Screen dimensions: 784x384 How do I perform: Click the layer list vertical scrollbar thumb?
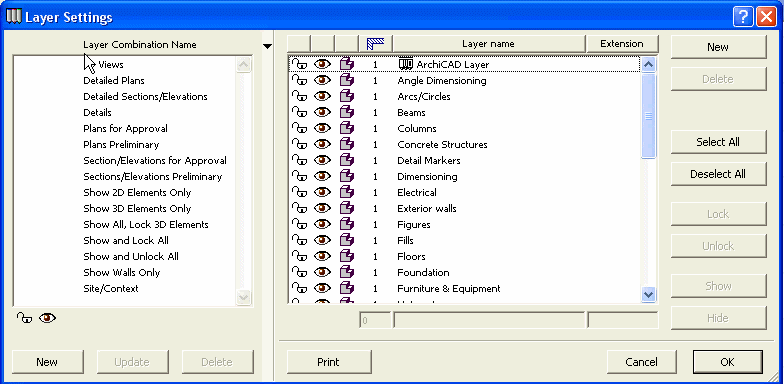pyautogui.click(x=648, y=116)
